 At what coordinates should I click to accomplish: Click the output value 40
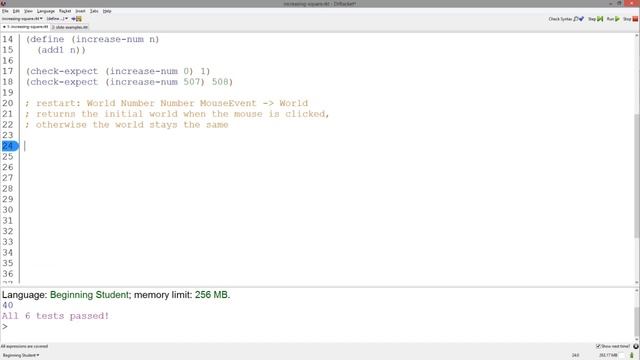pyautogui.click(x=7, y=305)
